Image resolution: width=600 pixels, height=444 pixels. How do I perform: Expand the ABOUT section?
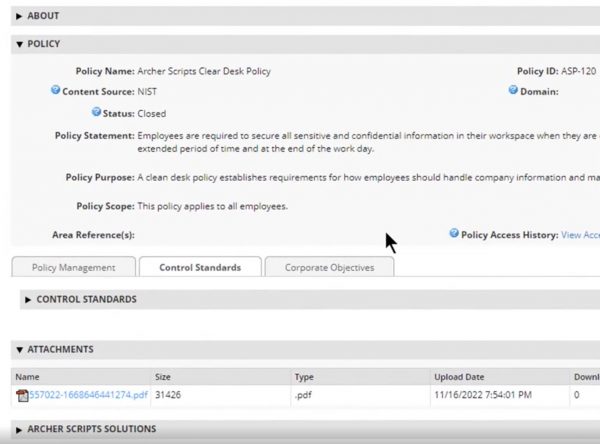(19, 16)
